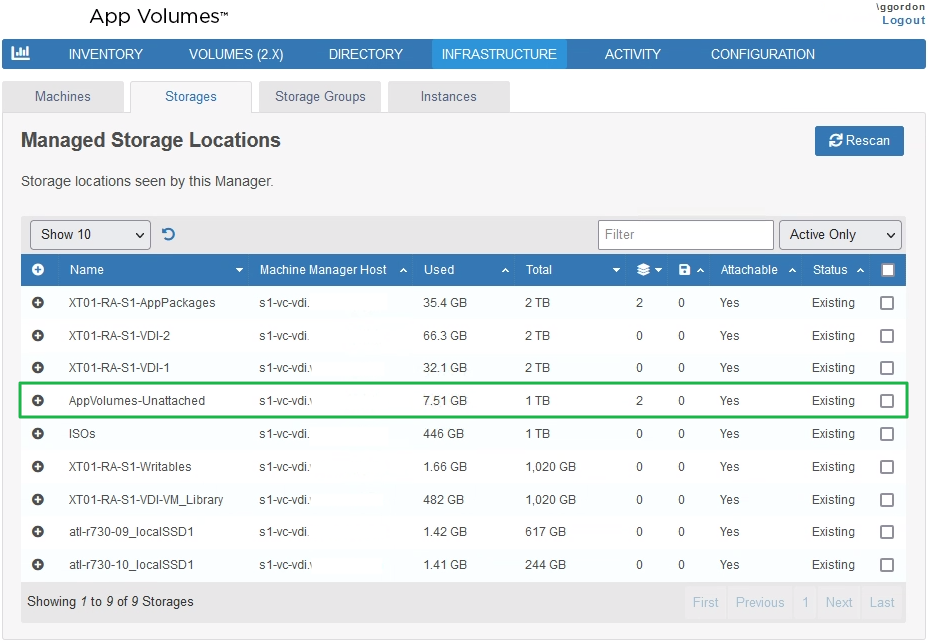Click the Name column sort arrow
This screenshot has width=929, height=643.
[239, 269]
